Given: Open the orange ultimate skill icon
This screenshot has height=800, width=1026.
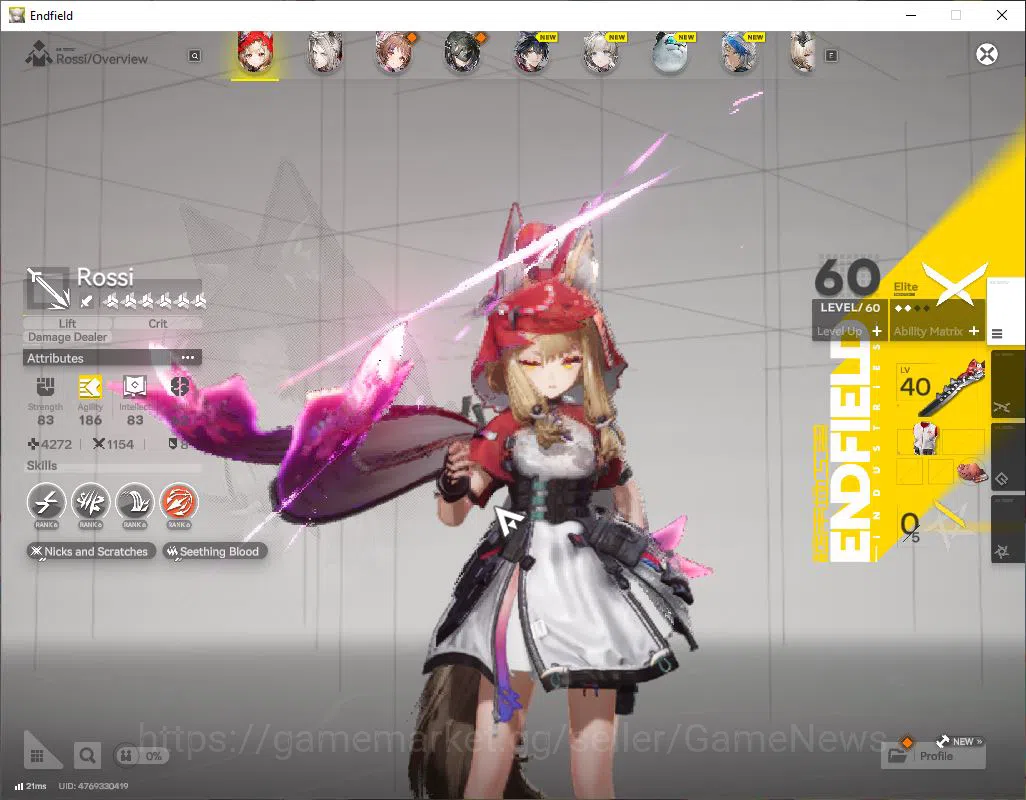Looking at the screenshot, I should 179,502.
